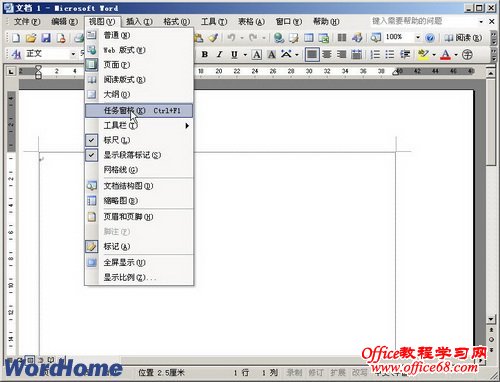This screenshot has width=500, height=382.
Task: Click the Microsoft Word Help question icon
Action: tap(430, 38)
